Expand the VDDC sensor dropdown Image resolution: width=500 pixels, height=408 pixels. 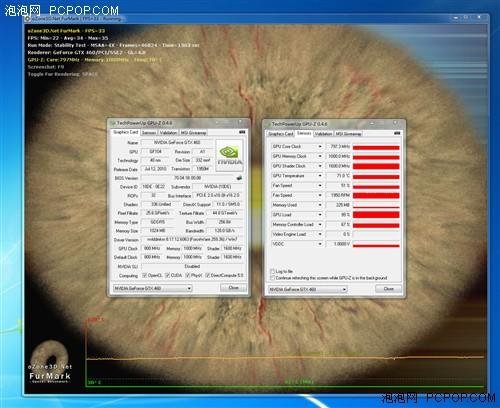pos(320,244)
